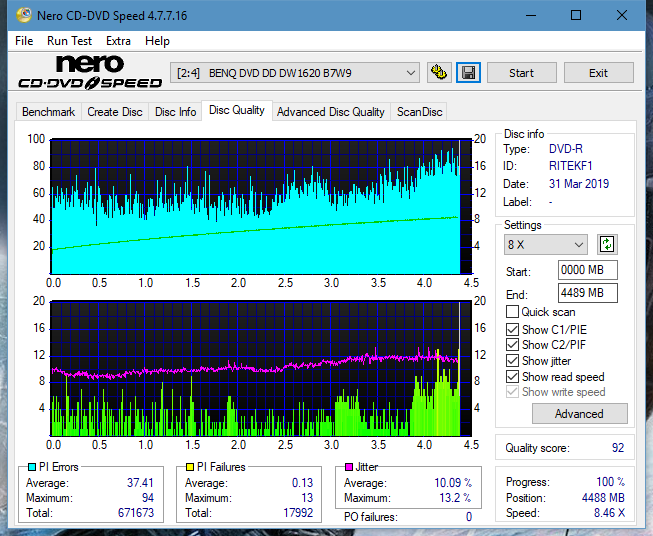
Task: Click the Nero app icon in title bar
Action: (24, 15)
